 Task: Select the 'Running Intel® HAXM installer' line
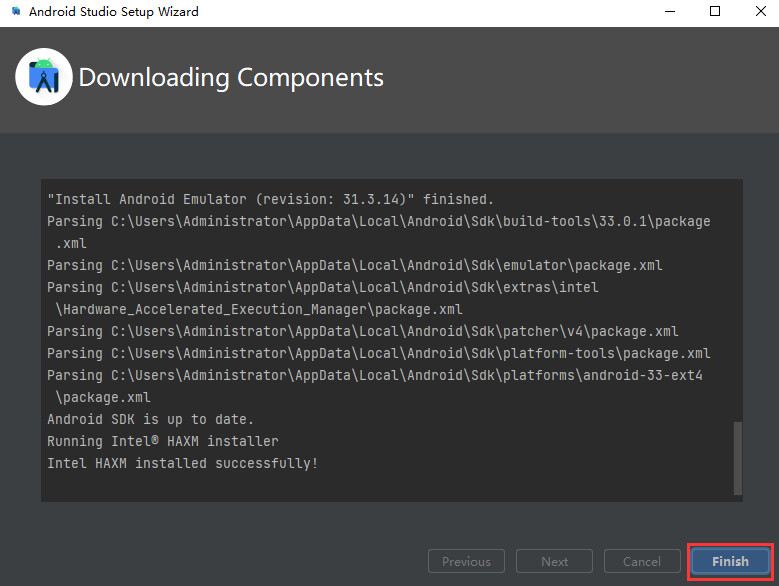point(163,441)
